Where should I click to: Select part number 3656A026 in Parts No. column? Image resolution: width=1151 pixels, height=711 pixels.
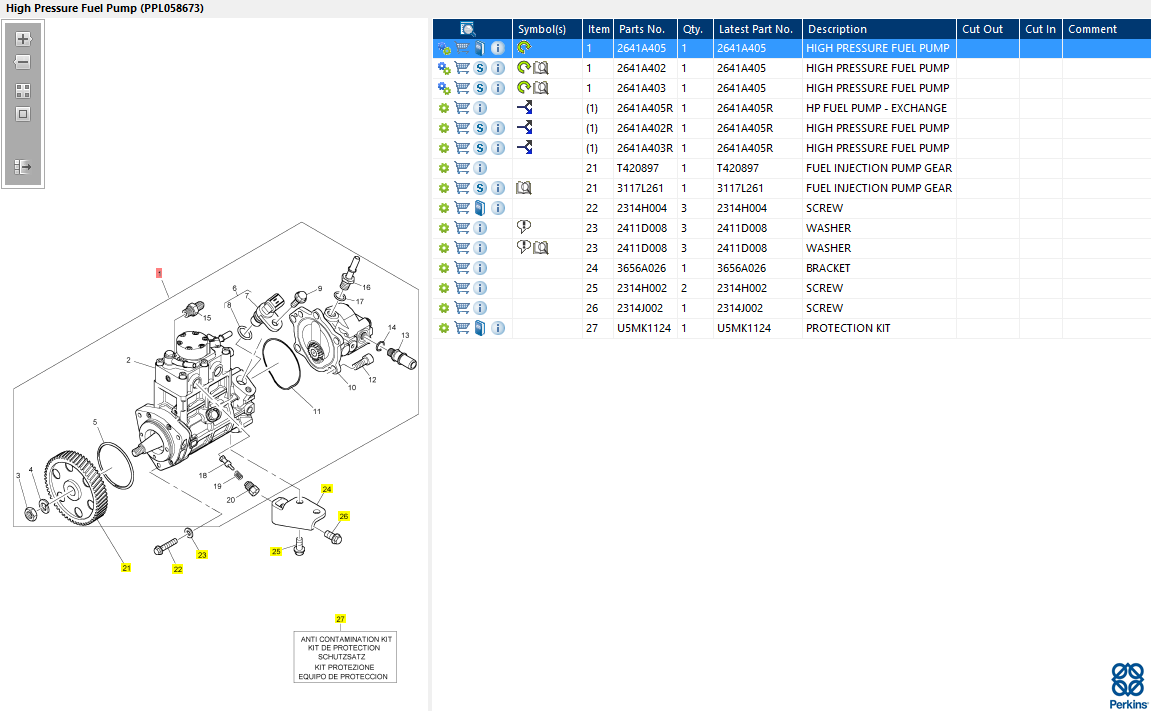pos(642,268)
